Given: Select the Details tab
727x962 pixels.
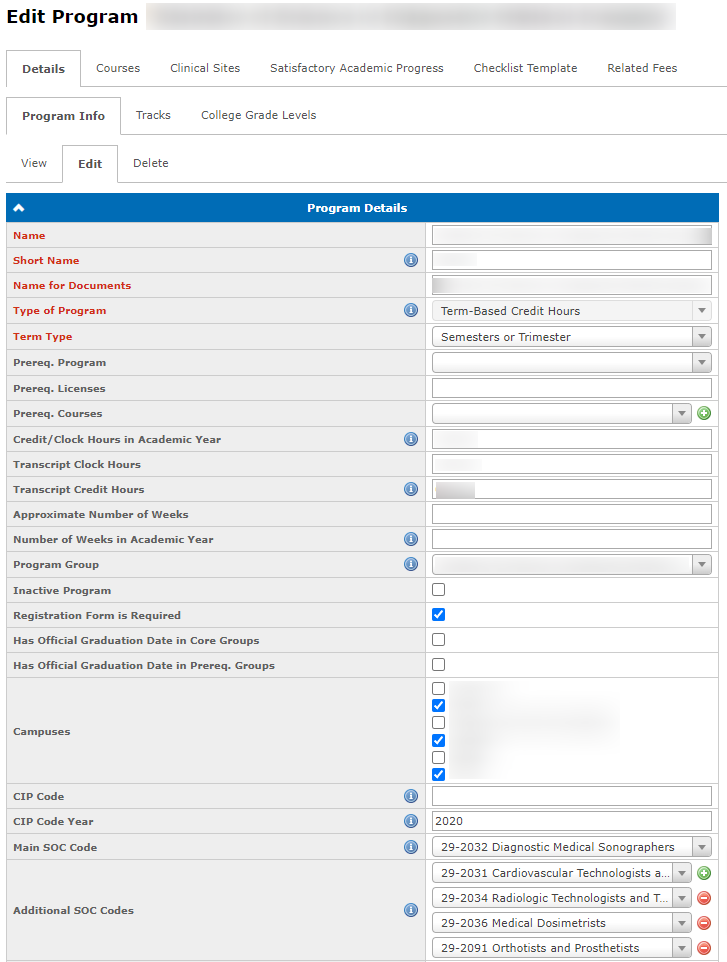Looking at the screenshot, I should (44, 69).
